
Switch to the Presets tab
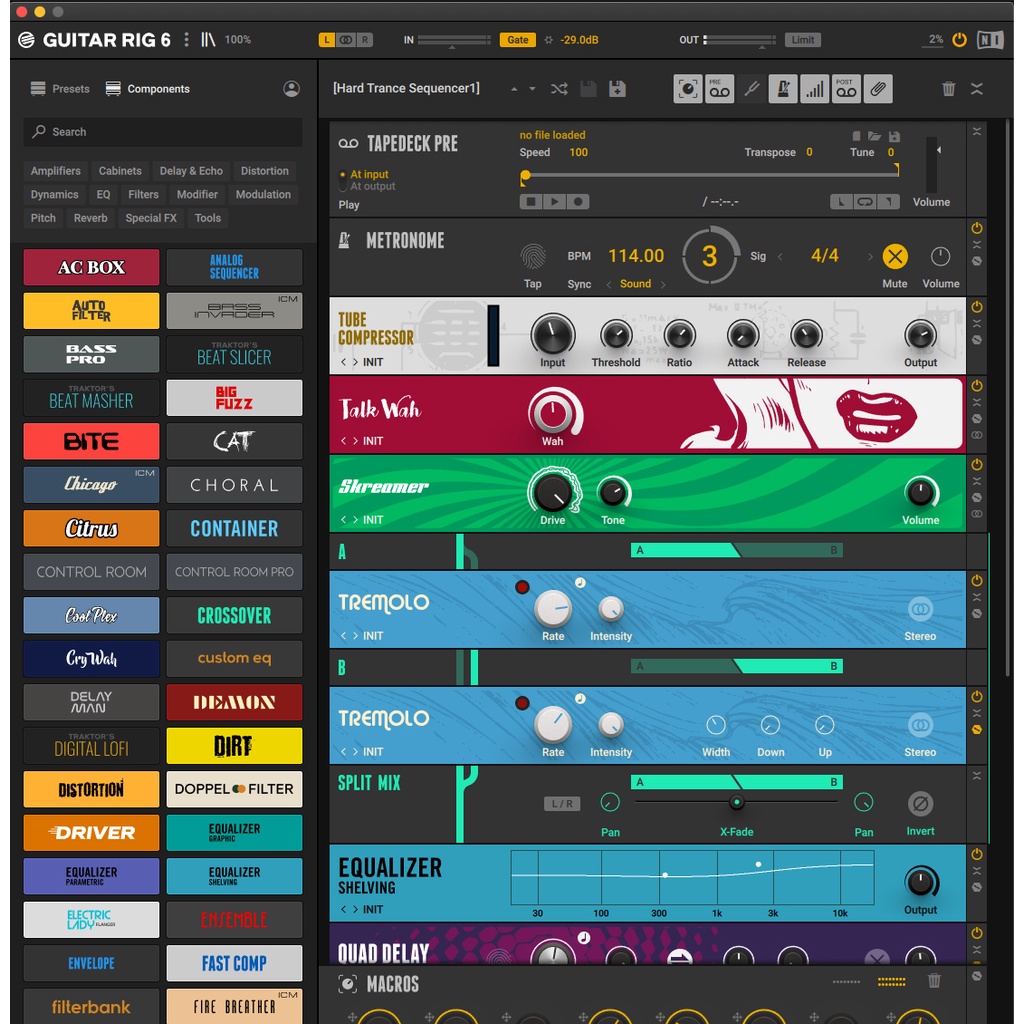click(x=60, y=89)
